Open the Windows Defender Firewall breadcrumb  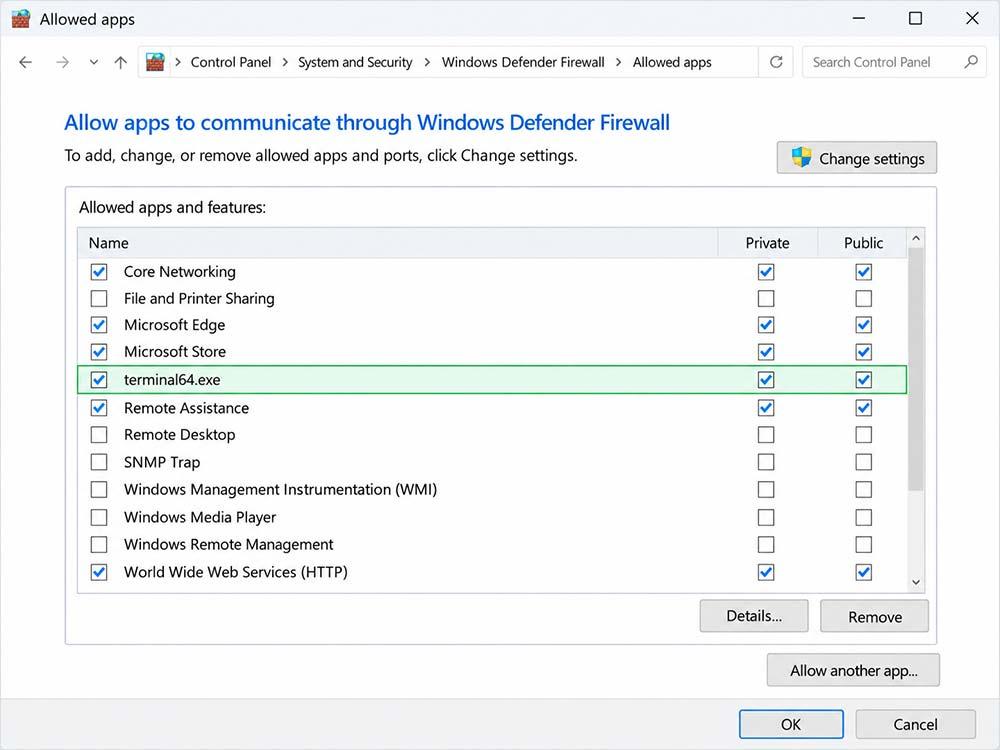[523, 62]
